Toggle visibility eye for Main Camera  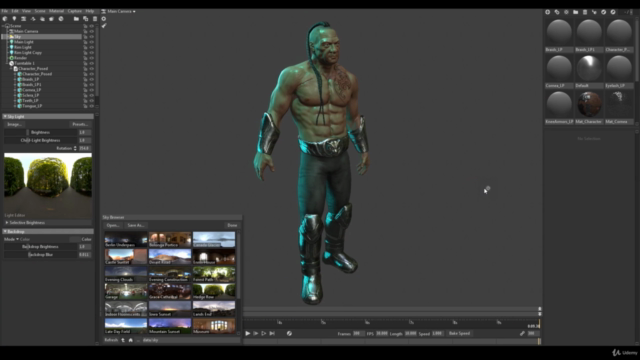coord(91,31)
